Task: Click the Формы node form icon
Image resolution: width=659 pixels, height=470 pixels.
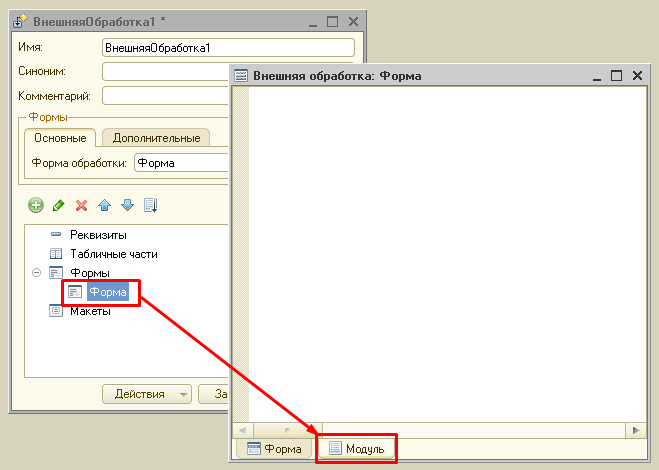Action: 56,272
